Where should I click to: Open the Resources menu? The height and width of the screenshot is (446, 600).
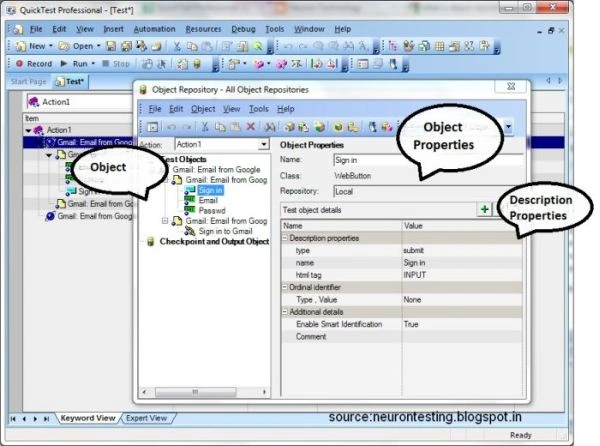click(x=203, y=29)
